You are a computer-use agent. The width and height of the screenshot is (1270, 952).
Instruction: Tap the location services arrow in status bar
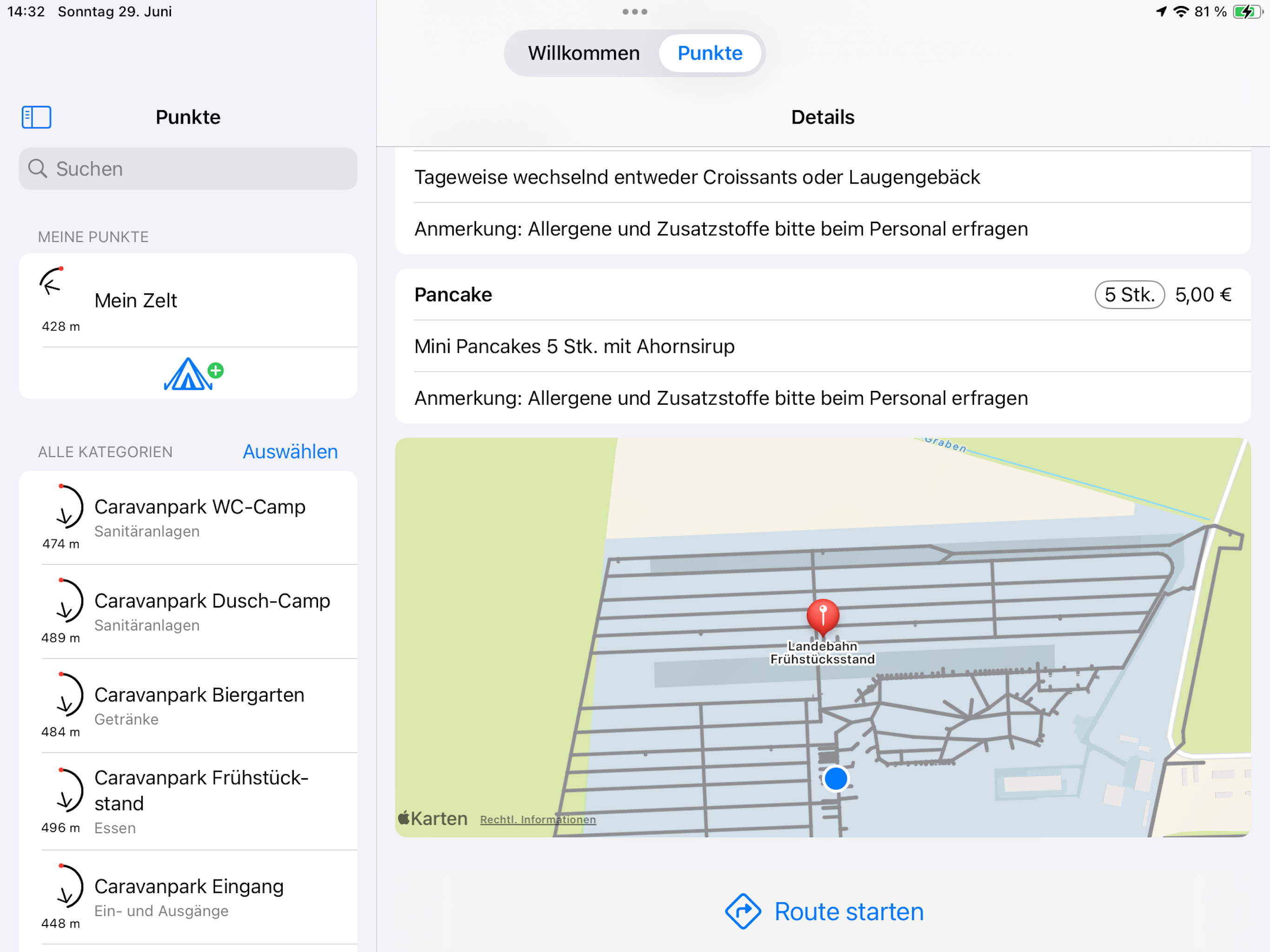tap(1161, 12)
